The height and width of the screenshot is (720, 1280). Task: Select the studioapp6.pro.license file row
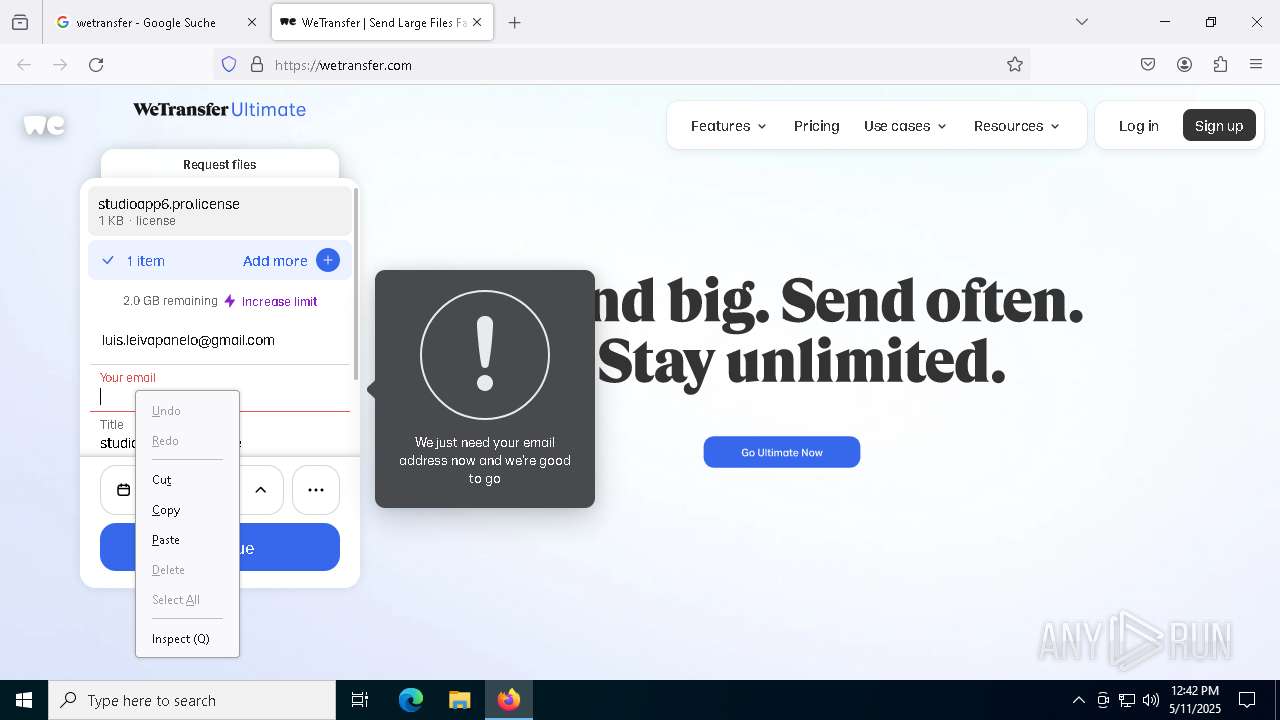(220, 211)
